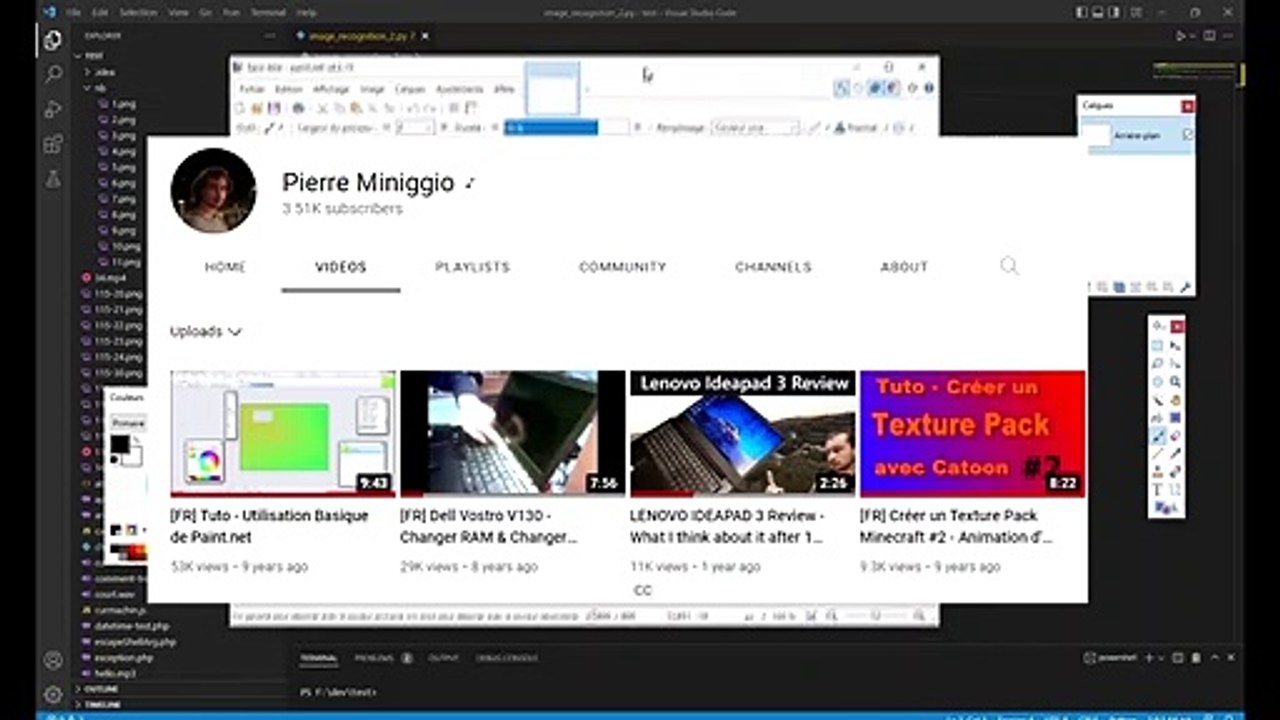The width and height of the screenshot is (1280, 720).
Task: Expand the Uploads sort dropdown
Action: coord(206,331)
